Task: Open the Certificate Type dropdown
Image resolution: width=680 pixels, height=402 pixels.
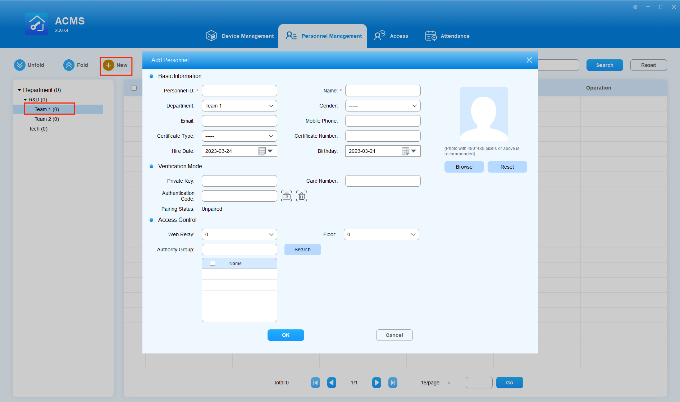Action: pyautogui.click(x=239, y=135)
